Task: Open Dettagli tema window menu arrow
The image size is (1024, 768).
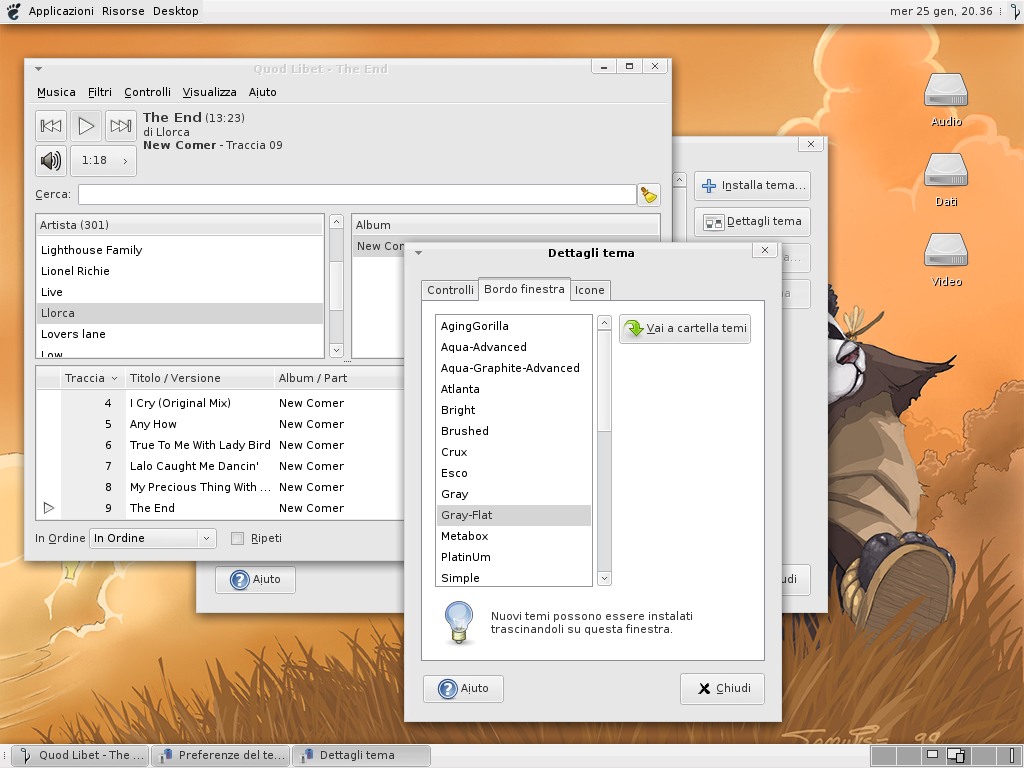Action: point(419,253)
